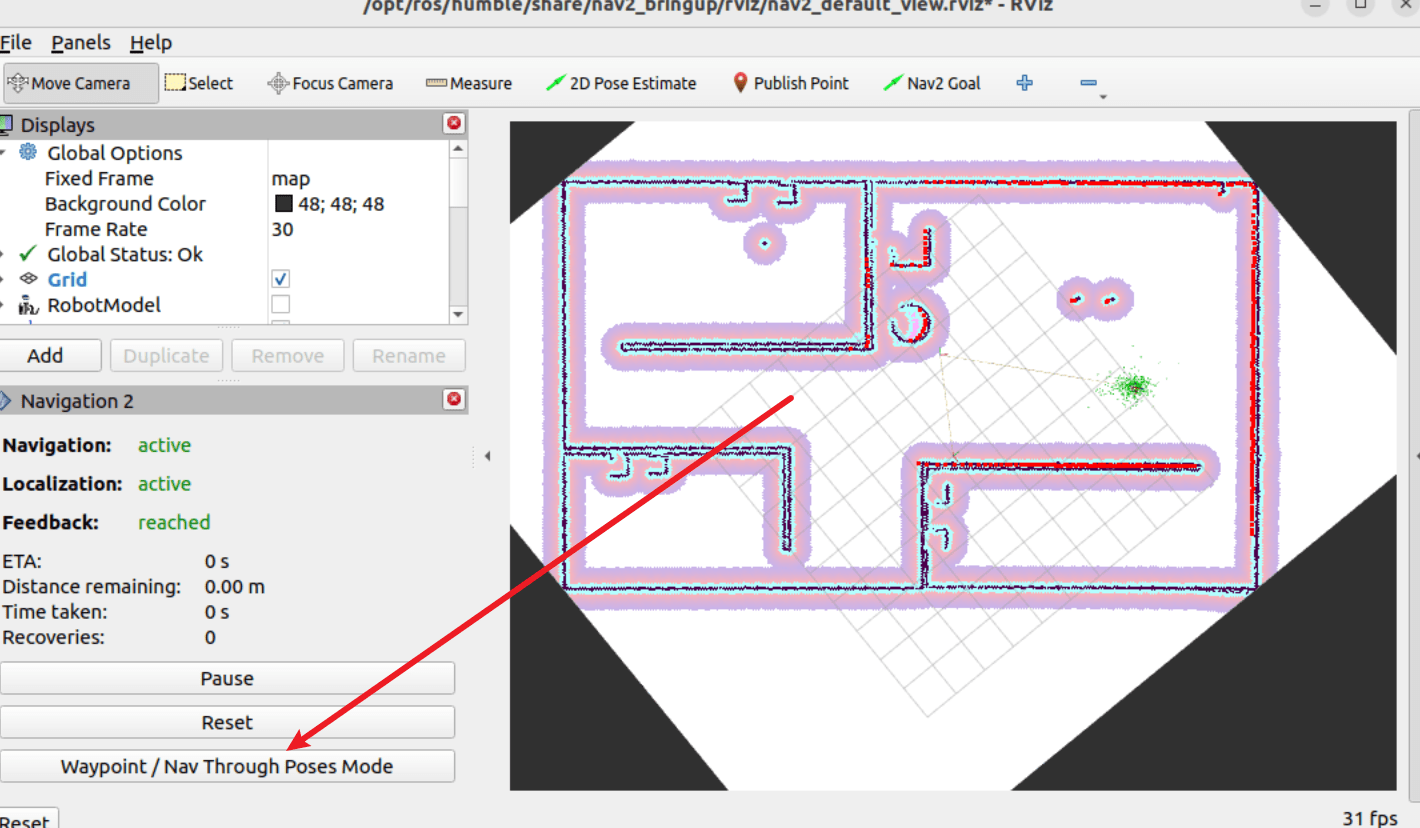Close the Displays panel
The width and height of the screenshot is (1420, 828).
[x=454, y=123]
